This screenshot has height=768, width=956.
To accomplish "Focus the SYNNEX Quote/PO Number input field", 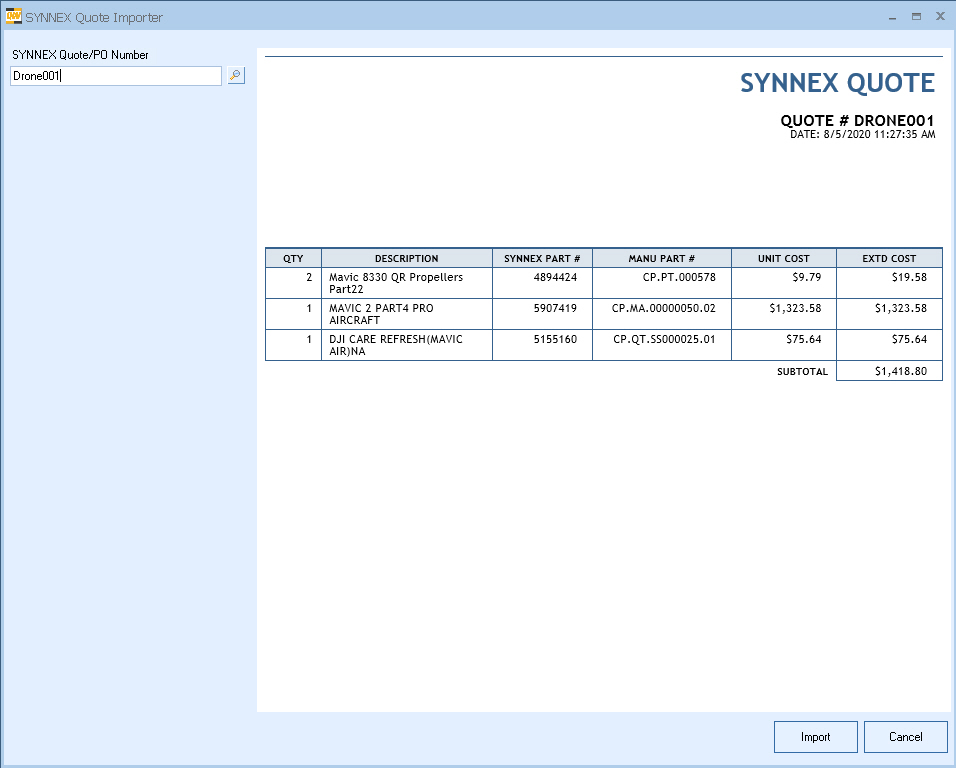I will coord(115,76).
